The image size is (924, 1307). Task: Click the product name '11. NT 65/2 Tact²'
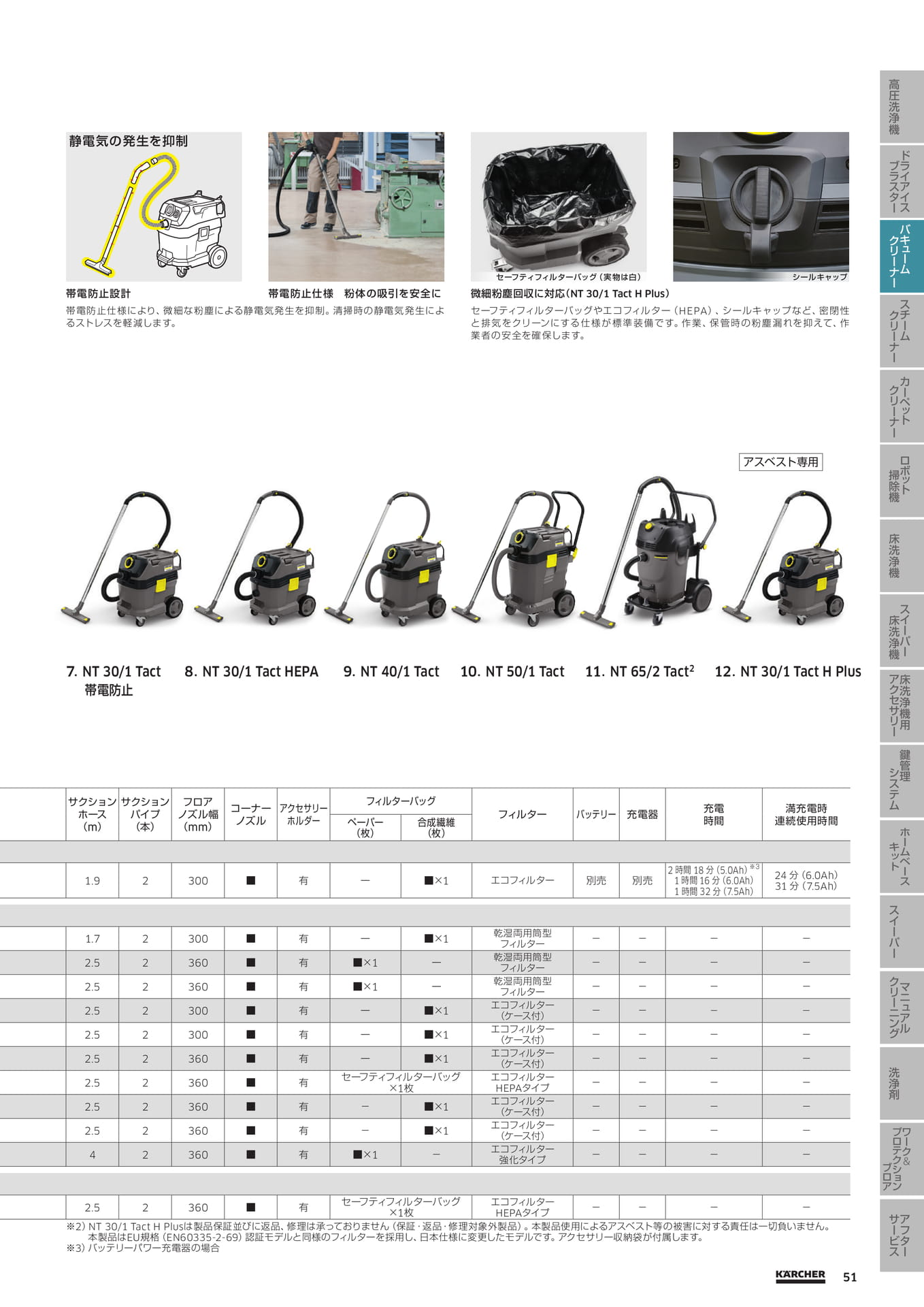tap(640, 671)
